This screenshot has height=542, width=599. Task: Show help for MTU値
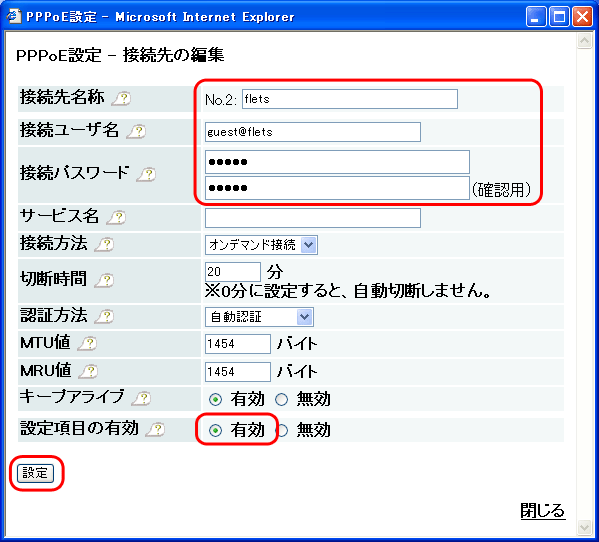click(87, 343)
